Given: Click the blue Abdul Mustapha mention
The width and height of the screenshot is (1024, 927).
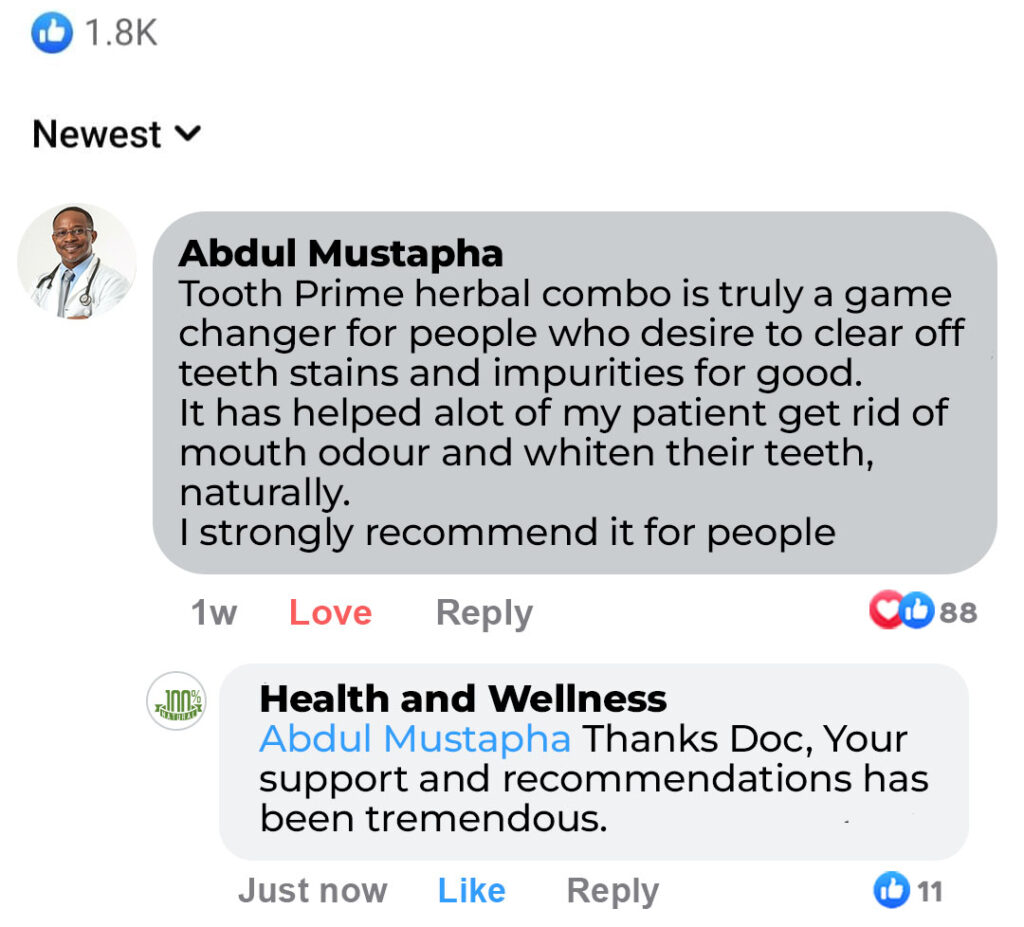Looking at the screenshot, I should pyautogui.click(x=415, y=739).
